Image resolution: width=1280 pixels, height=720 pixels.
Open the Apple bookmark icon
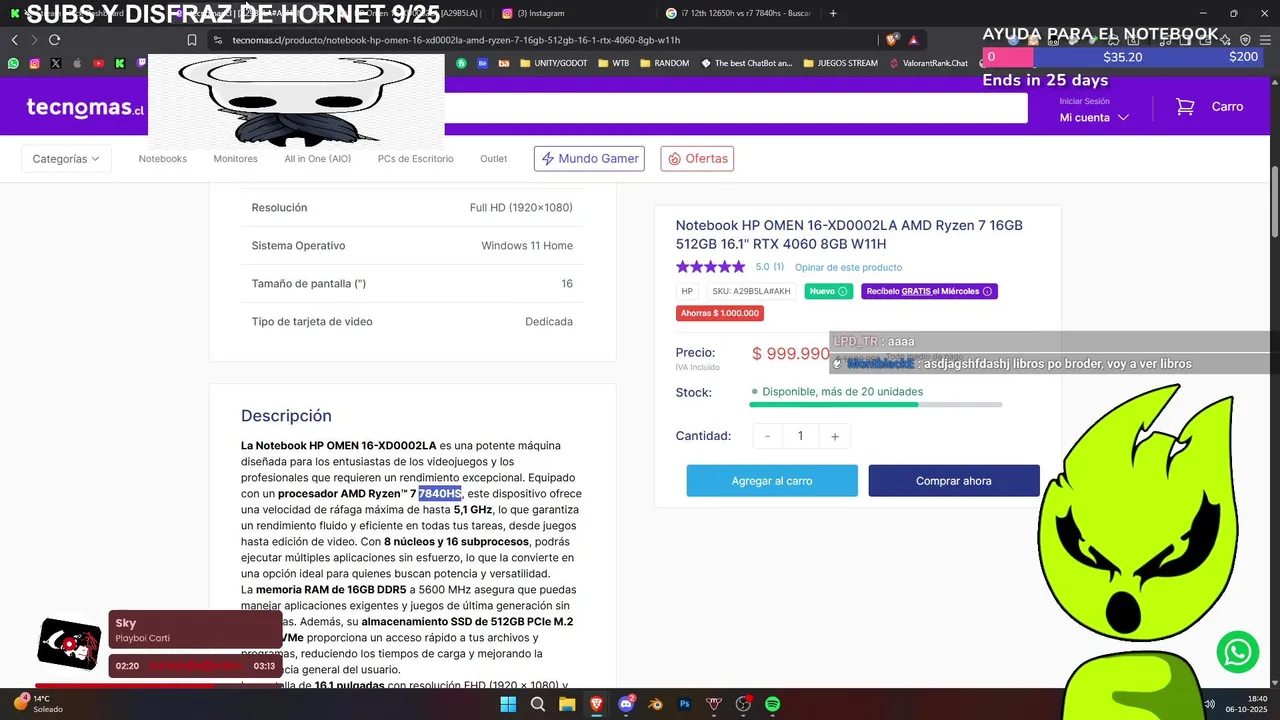coord(76,63)
